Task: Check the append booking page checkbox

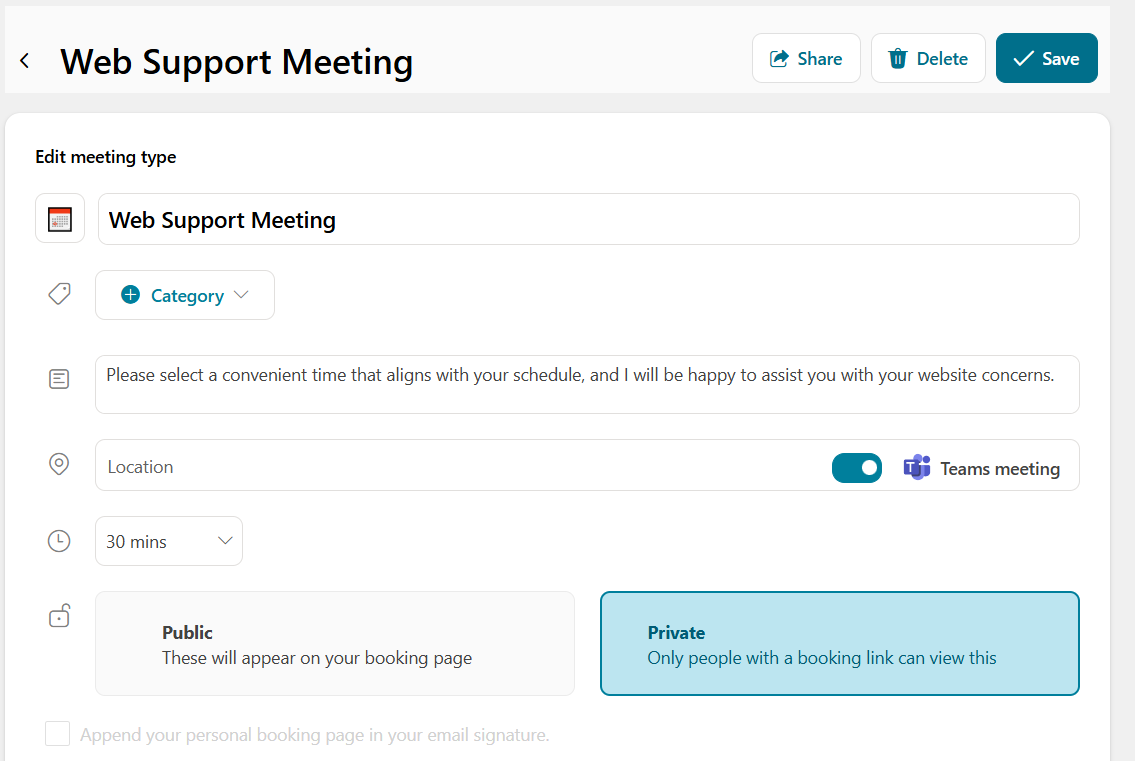Action: [x=58, y=734]
